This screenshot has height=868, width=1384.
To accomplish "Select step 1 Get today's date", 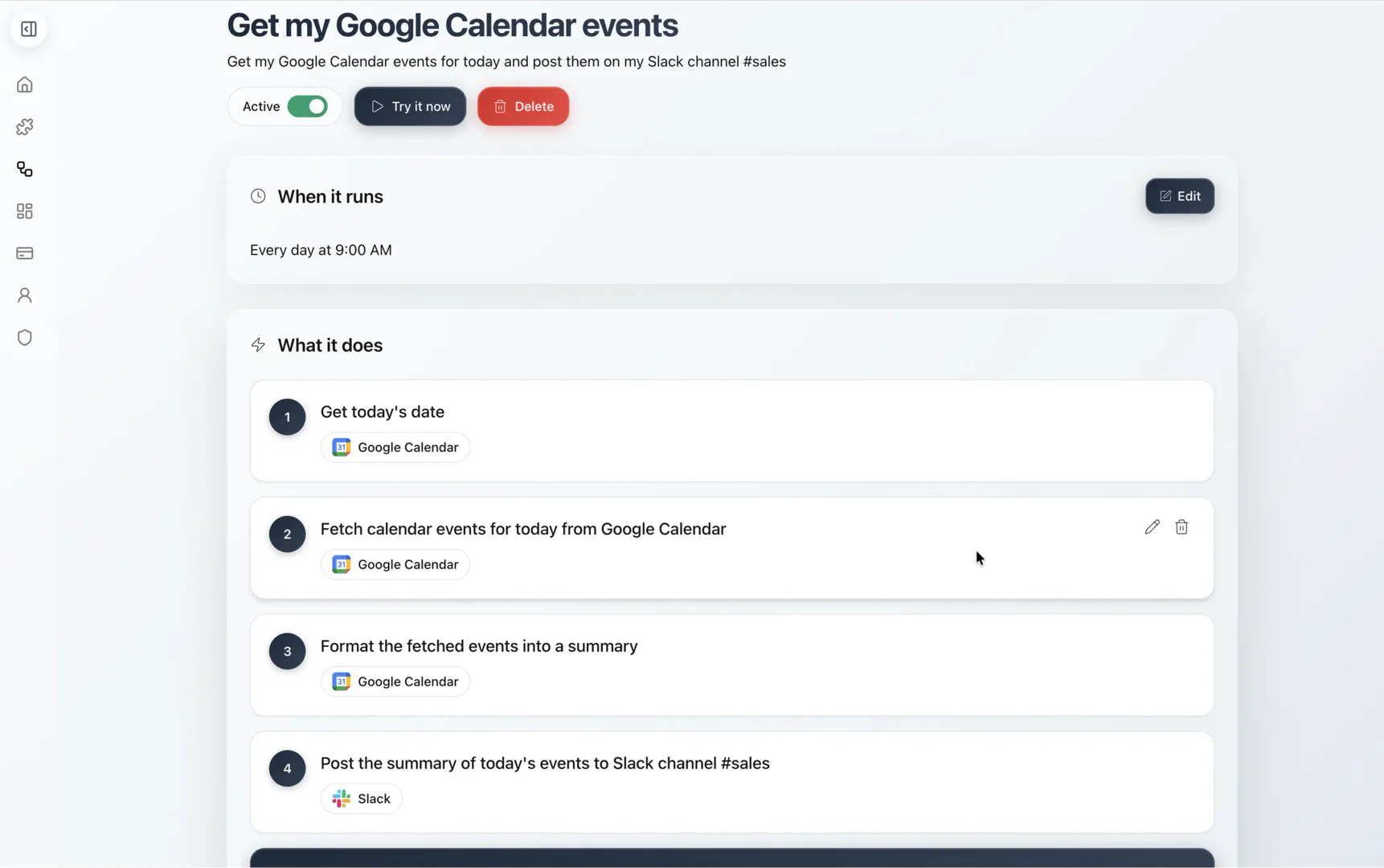I will (383, 412).
